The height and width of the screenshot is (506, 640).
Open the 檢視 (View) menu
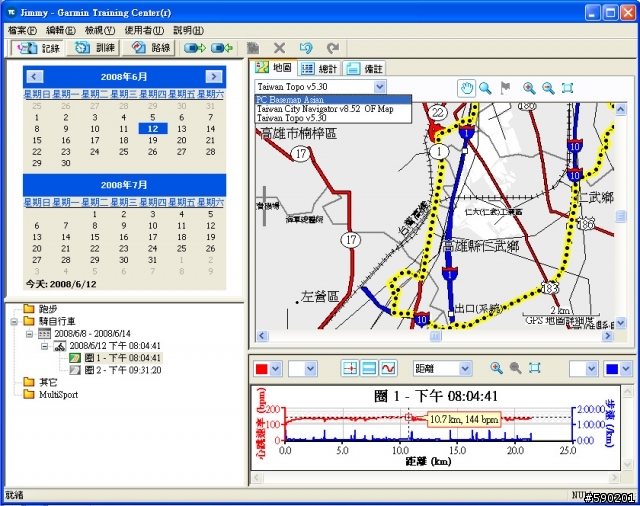click(x=100, y=30)
